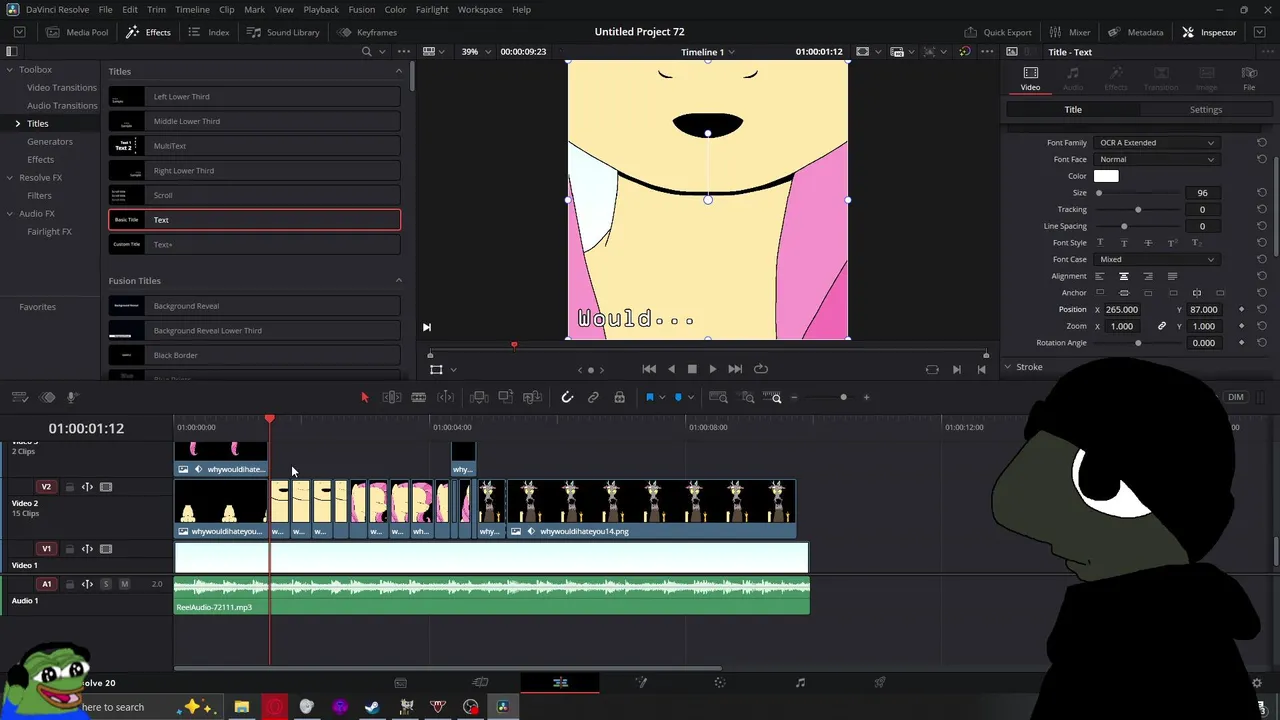Lock the Audio 1 track
The width and height of the screenshot is (1280, 720).
point(69,584)
